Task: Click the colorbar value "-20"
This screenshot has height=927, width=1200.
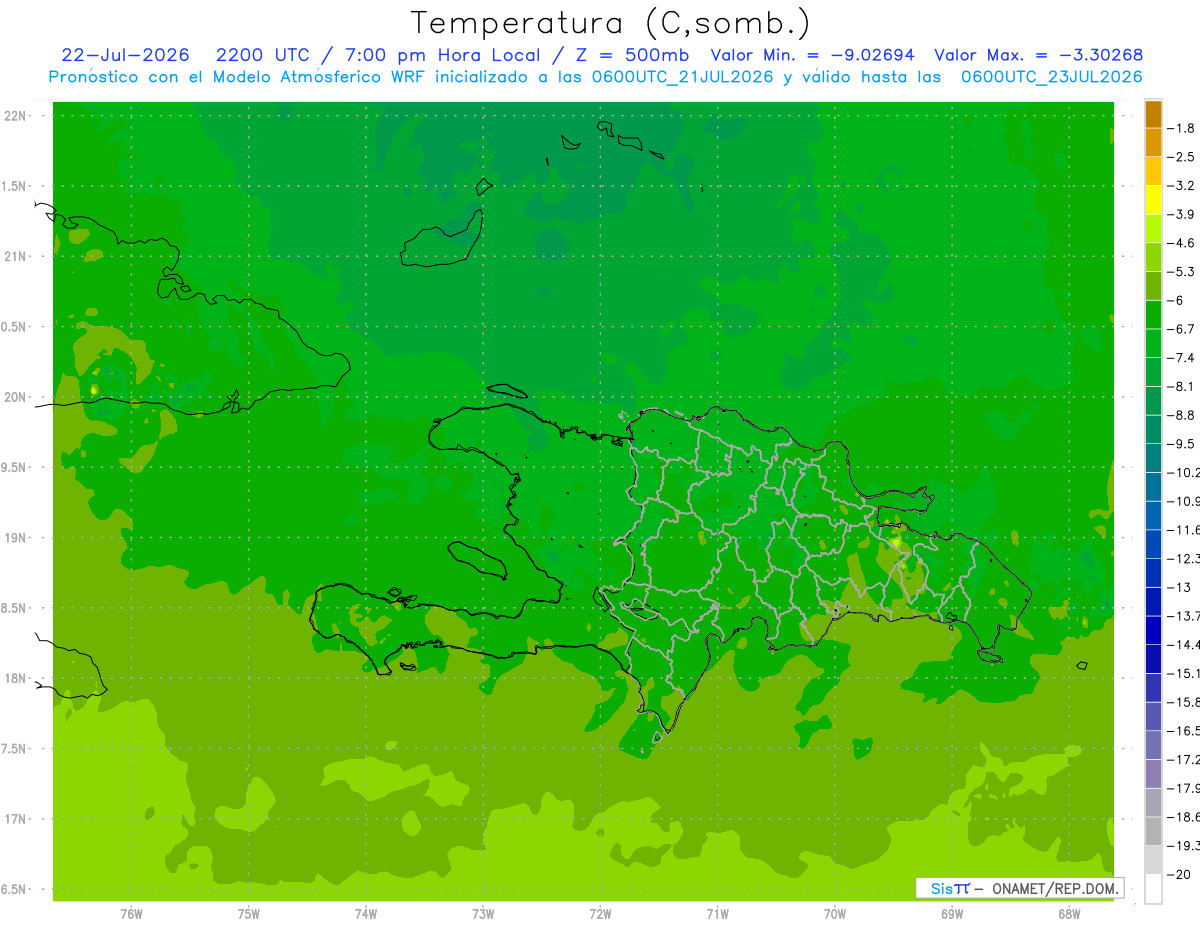Action: click(1180, 874)
